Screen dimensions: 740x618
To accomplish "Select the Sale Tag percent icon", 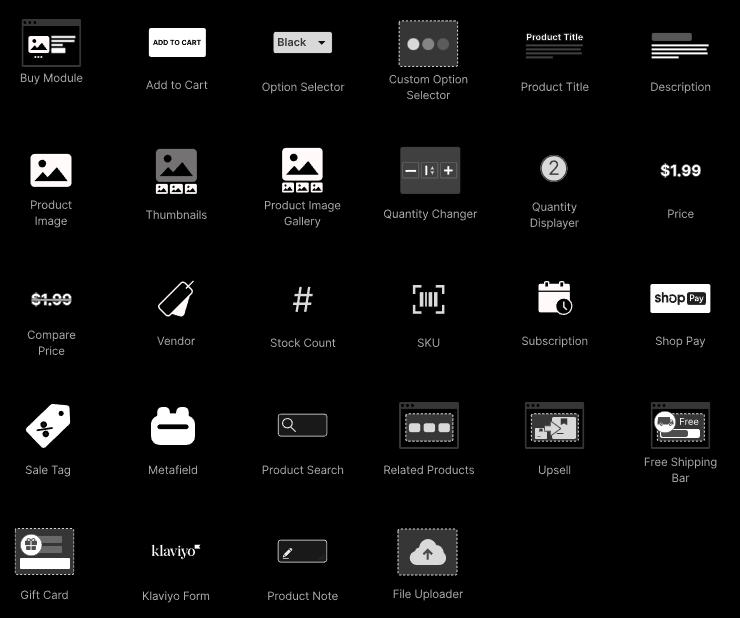I will [x=48, y=425].
